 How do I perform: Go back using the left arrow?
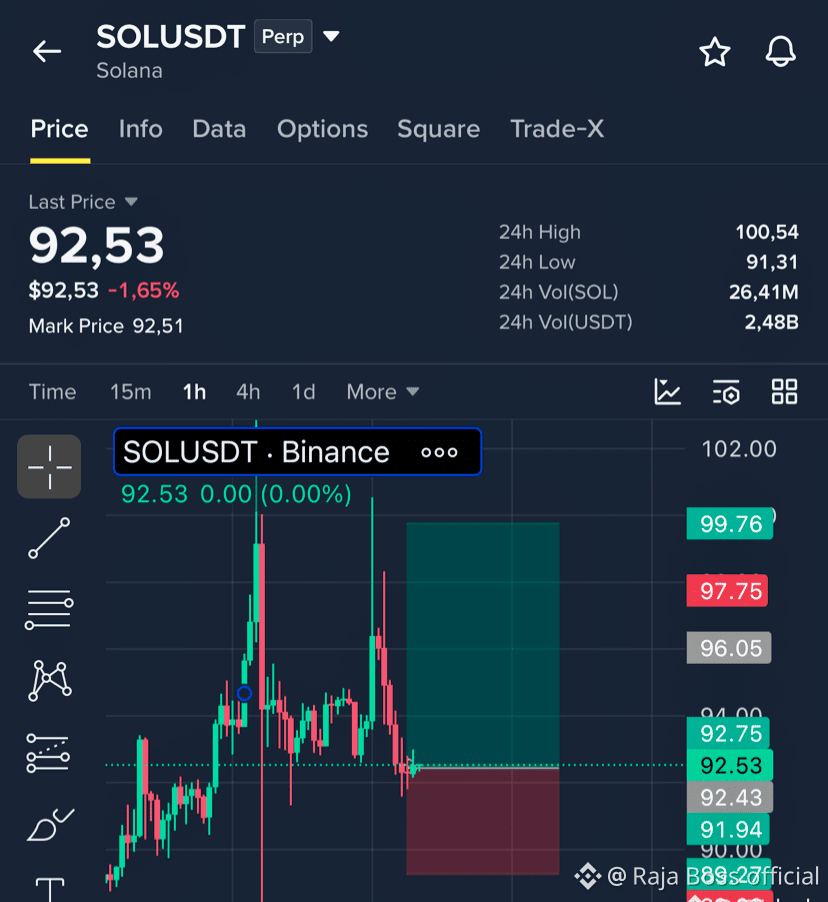coord(47,51)
